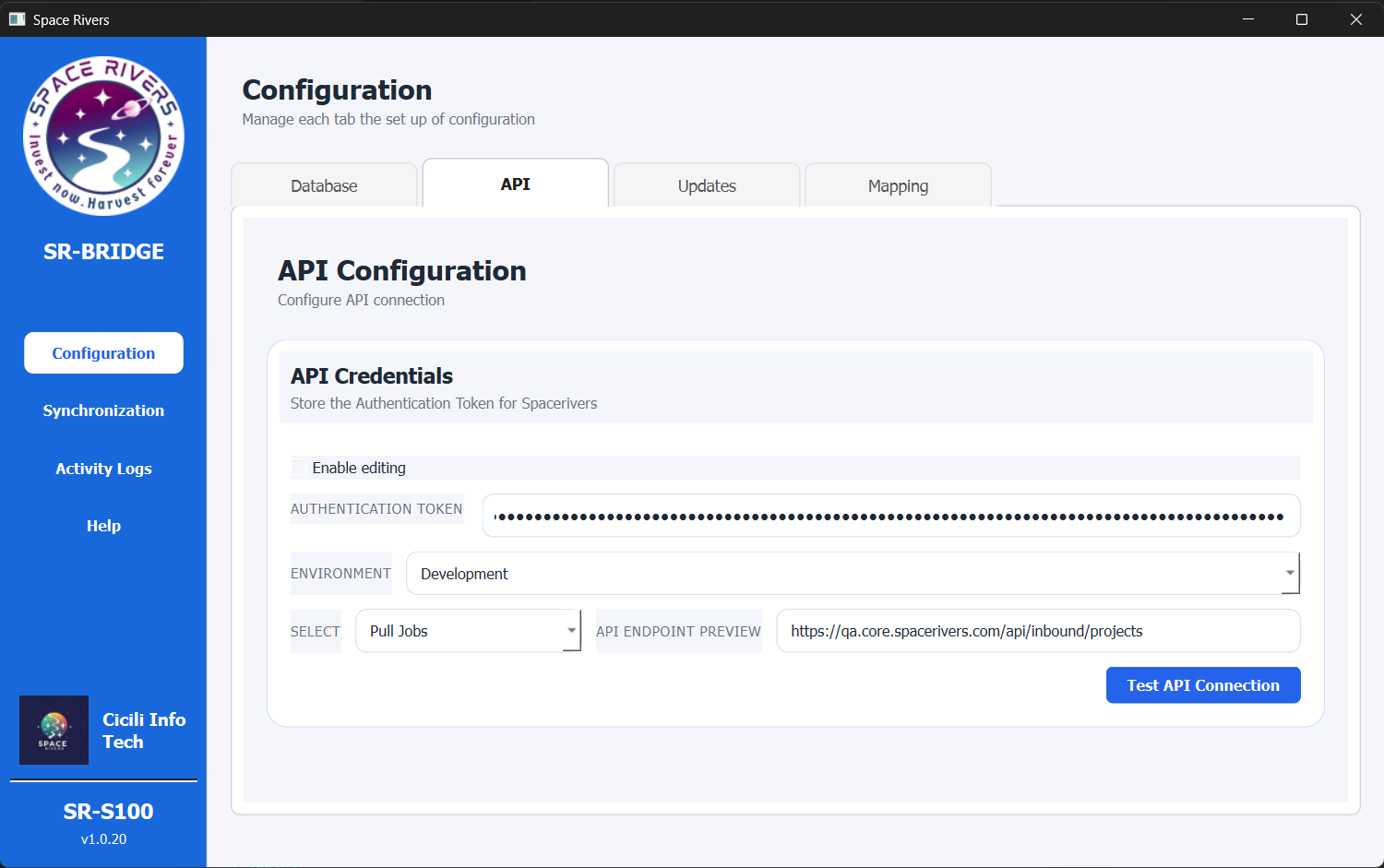This screenshot has height=868, width=1384.
Task: Click the SR-S100 model label
Action: pyautogui.click(x=108, y=812)
